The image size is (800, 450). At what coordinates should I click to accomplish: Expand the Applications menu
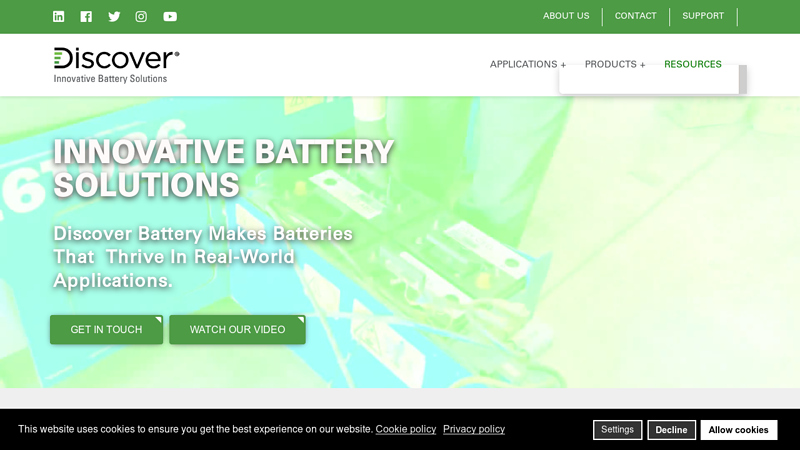(x=528, y=64)
